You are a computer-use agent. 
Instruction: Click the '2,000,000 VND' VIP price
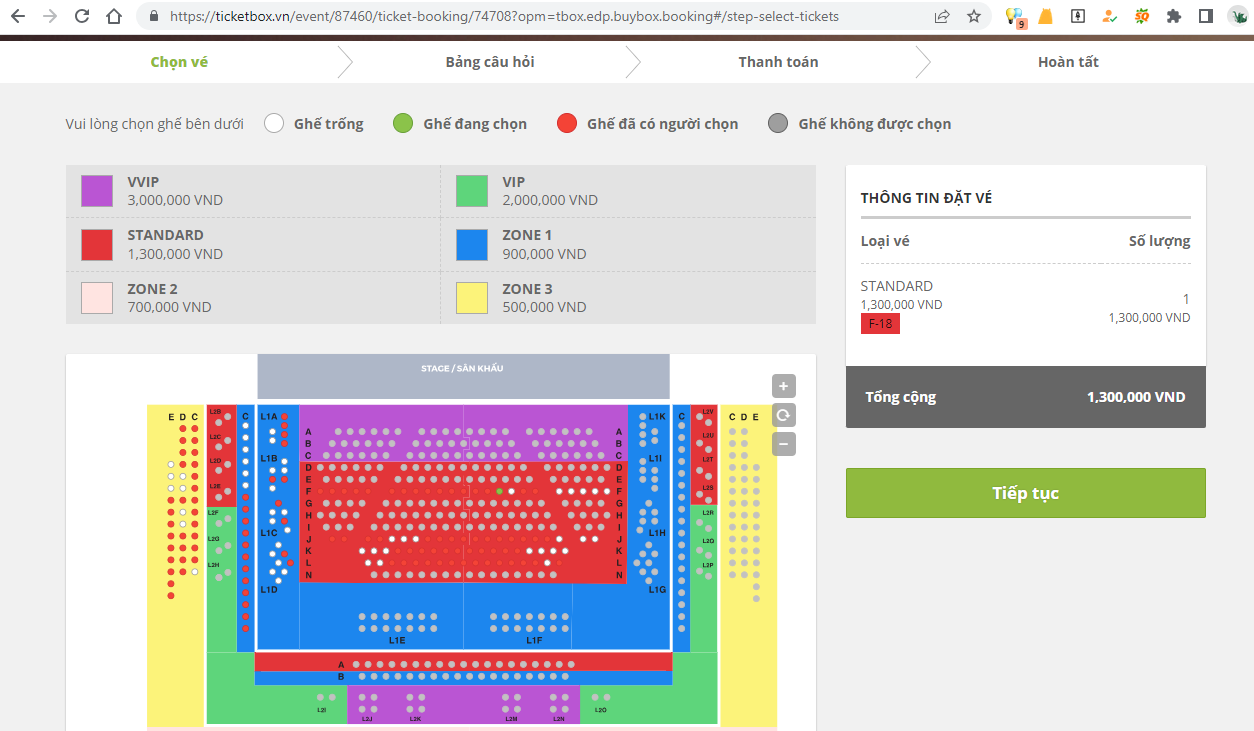(x=550, y=200)
